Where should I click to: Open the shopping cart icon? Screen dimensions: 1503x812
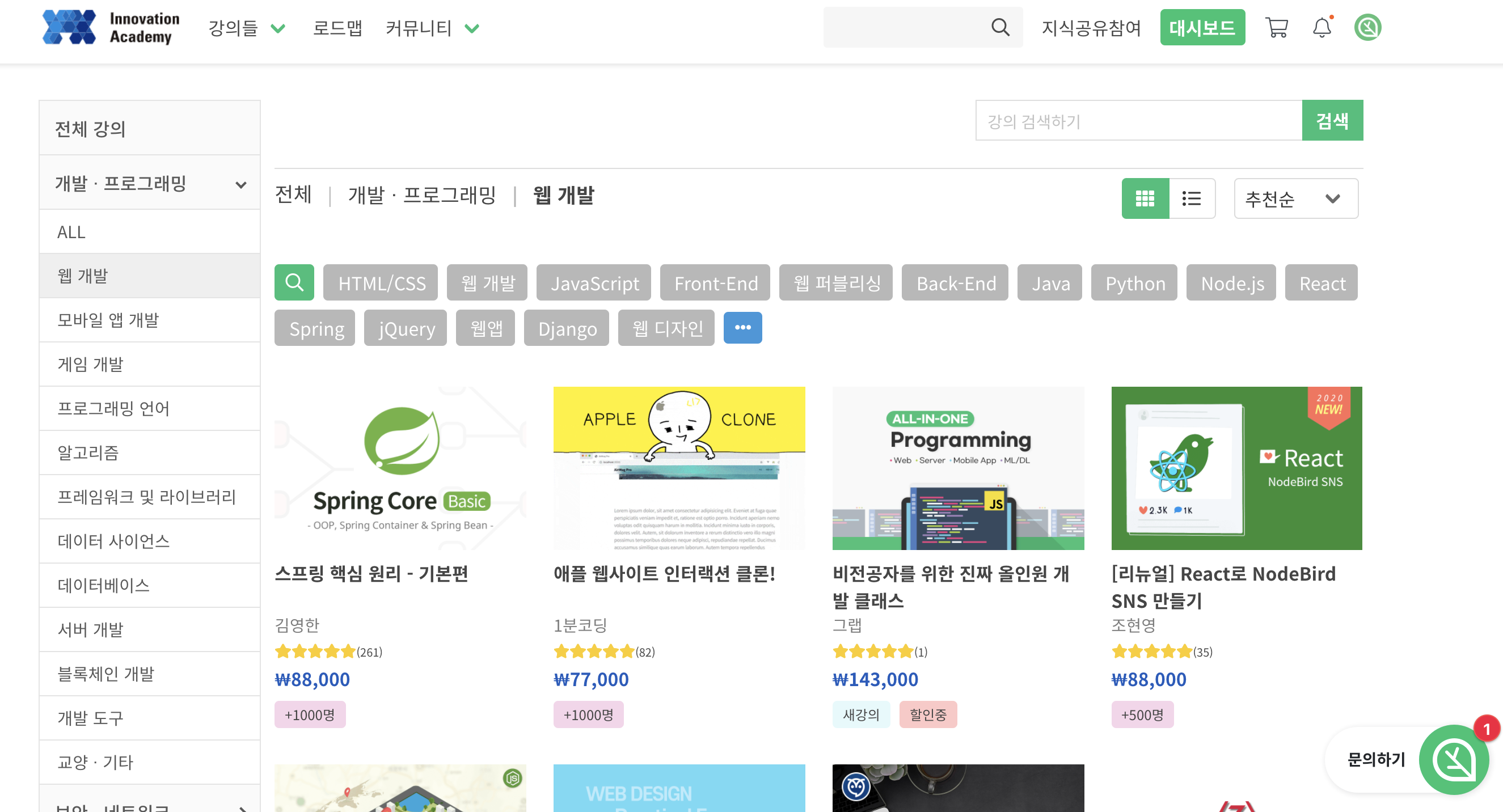click(1277, 27)
